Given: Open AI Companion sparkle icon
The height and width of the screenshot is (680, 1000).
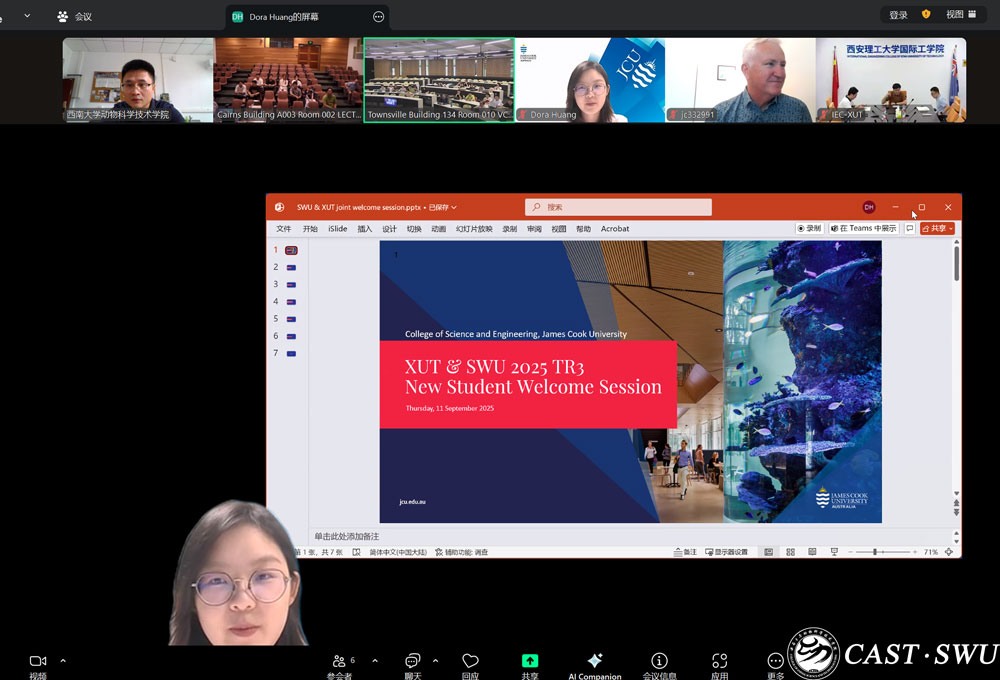Looking at the screenshot, I should [x=595, y=661].
